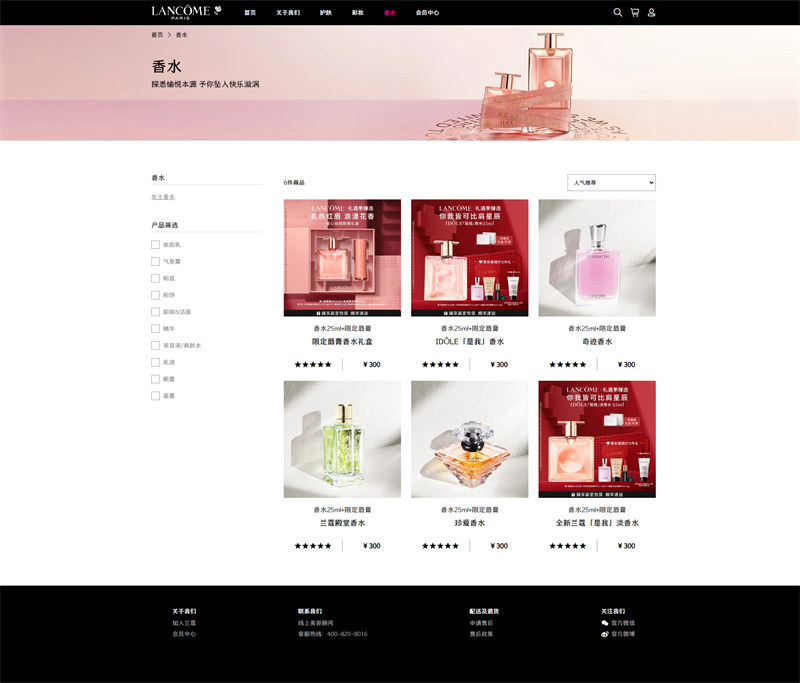This screenshot has height=683, width=800.
Task: Click the ¥300 price of 珍爱香水
Action: (499, 546)
